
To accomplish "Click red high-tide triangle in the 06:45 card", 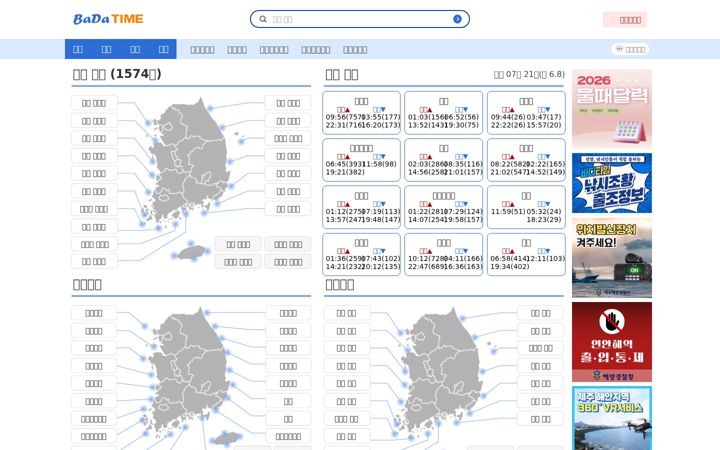I will (x=348, y=157).
